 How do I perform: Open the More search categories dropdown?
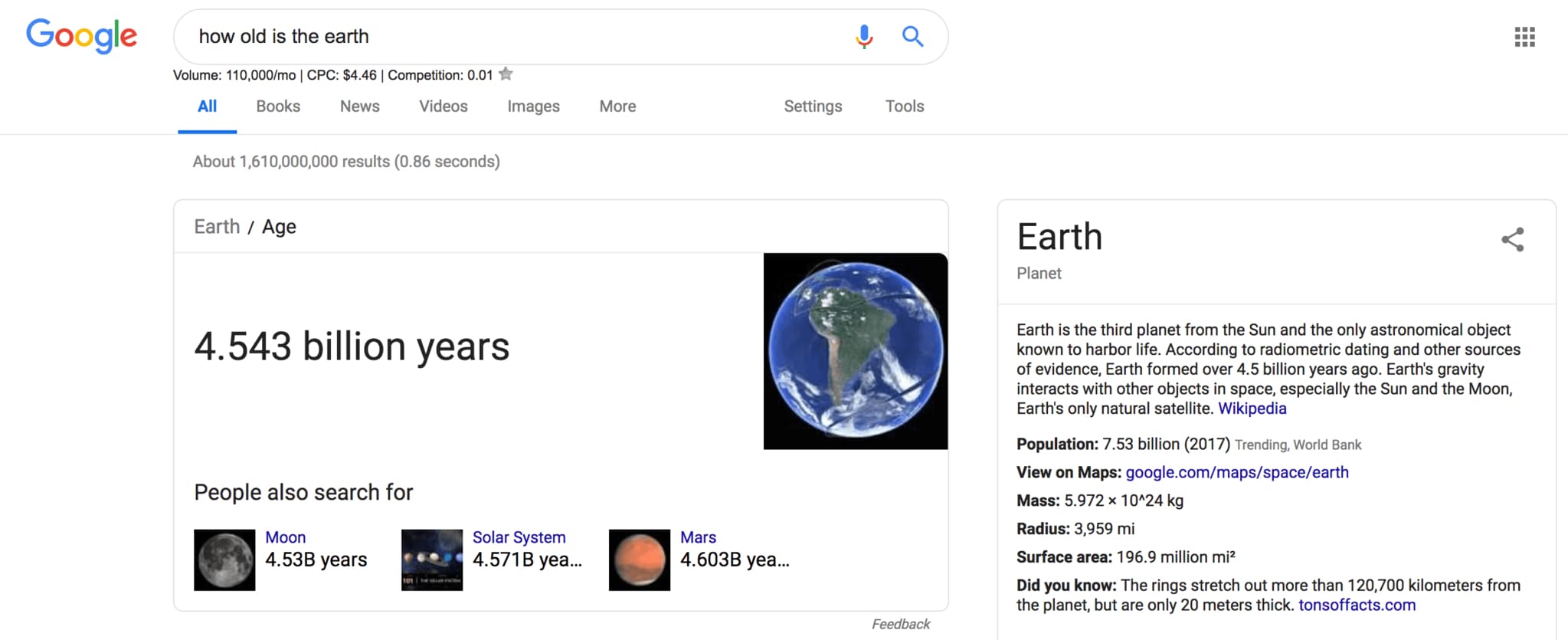(617, 107)
